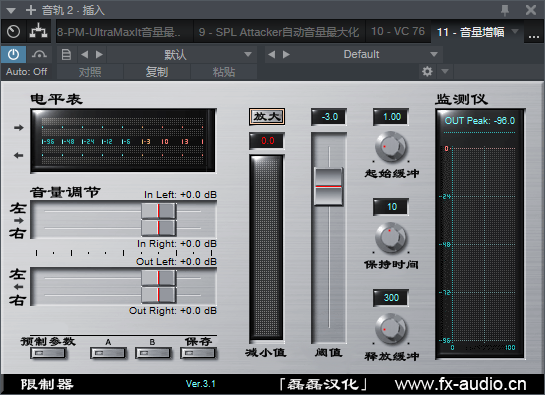
Task: Select the B preset slot button
Action: tap(153, 353)
